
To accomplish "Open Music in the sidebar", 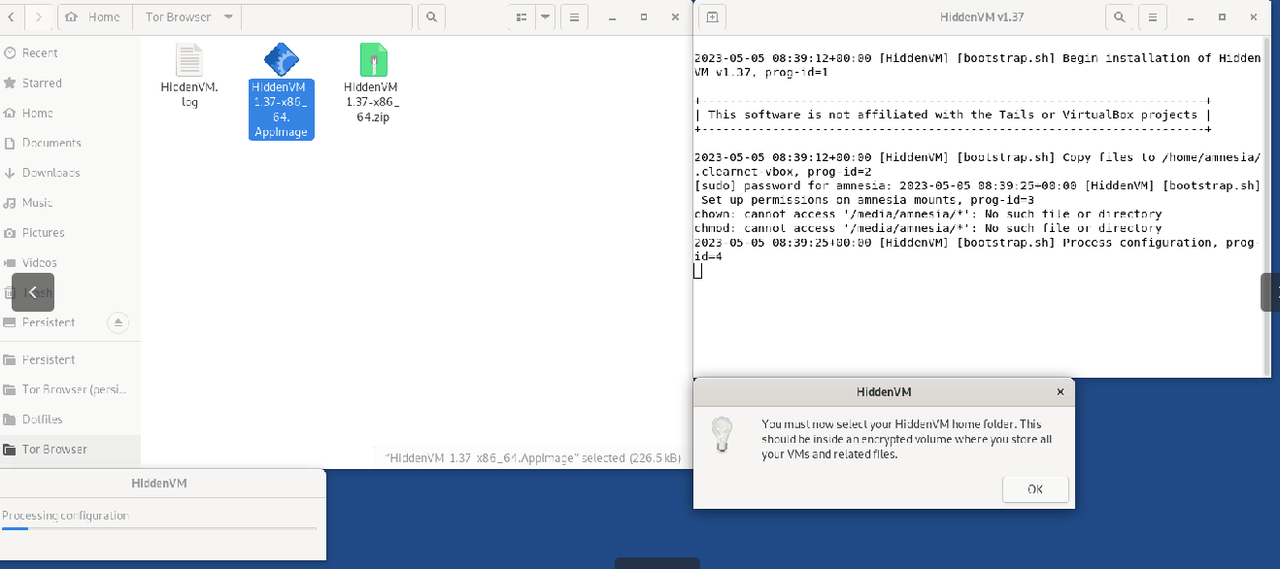I will (x=70, y=203).
